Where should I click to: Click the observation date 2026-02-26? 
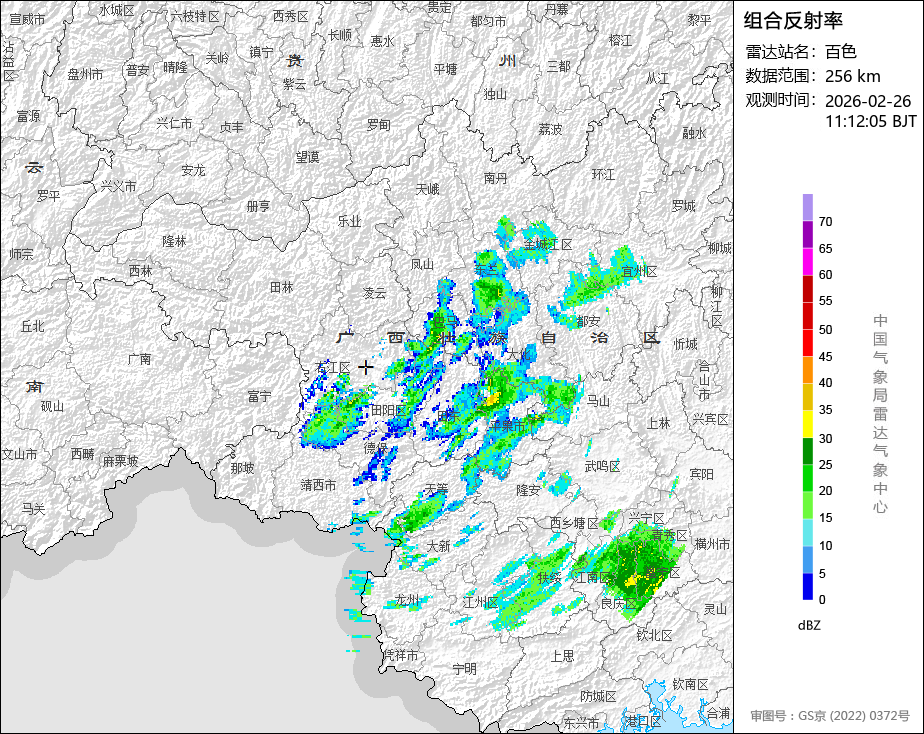point(868,101)
